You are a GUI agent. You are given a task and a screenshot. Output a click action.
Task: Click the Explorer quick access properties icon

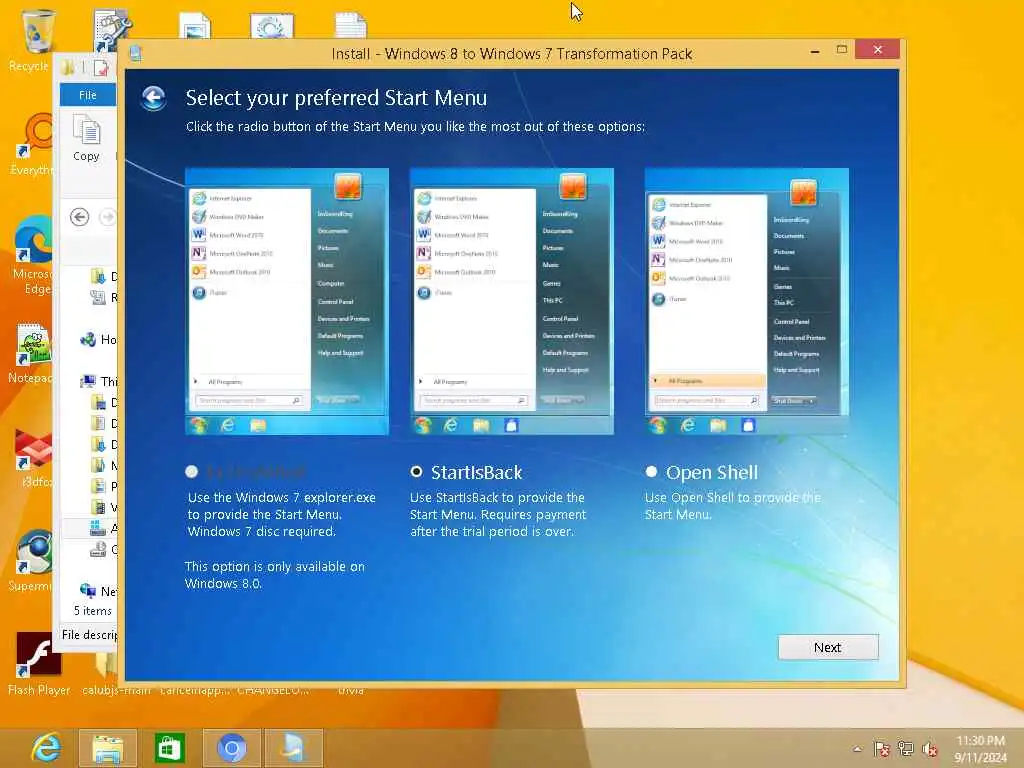(101, 67)
